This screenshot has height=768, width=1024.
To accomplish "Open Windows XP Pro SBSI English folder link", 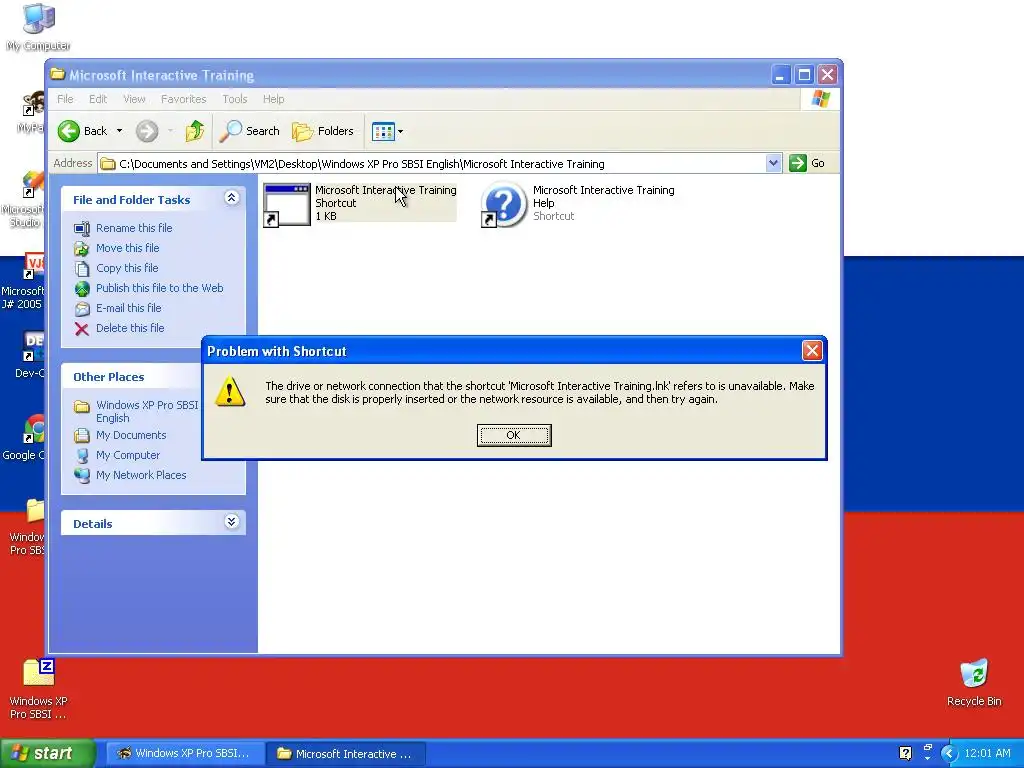I will point(147,411).
